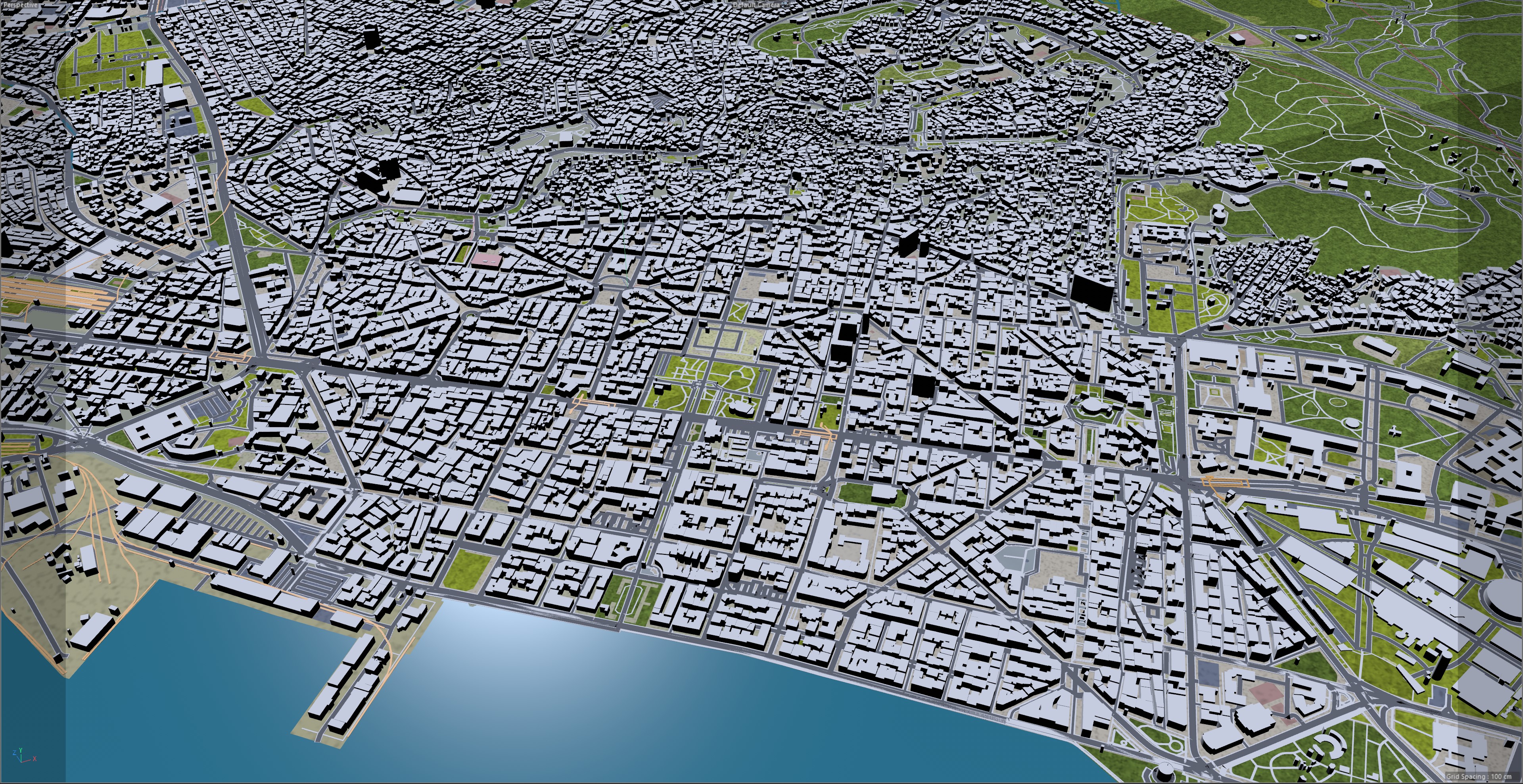Click the Perspective viewport label

(x=20, y=5)
